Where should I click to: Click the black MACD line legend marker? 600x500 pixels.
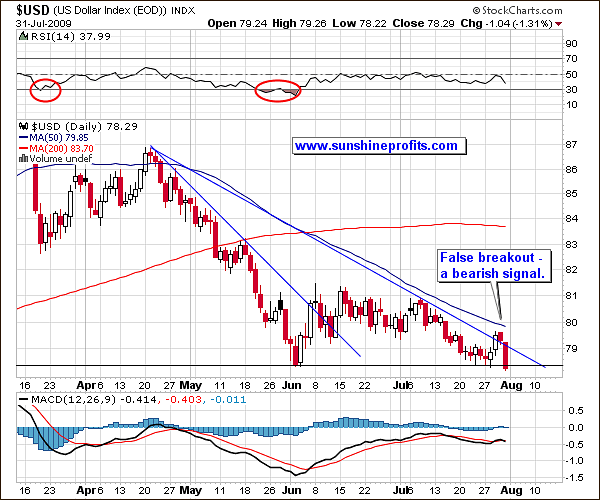coord(23,400)
